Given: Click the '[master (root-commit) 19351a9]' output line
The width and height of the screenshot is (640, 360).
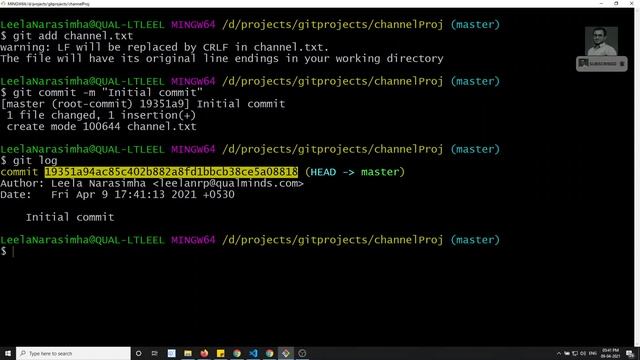Looking at the screenshot, I should [142, 104].
